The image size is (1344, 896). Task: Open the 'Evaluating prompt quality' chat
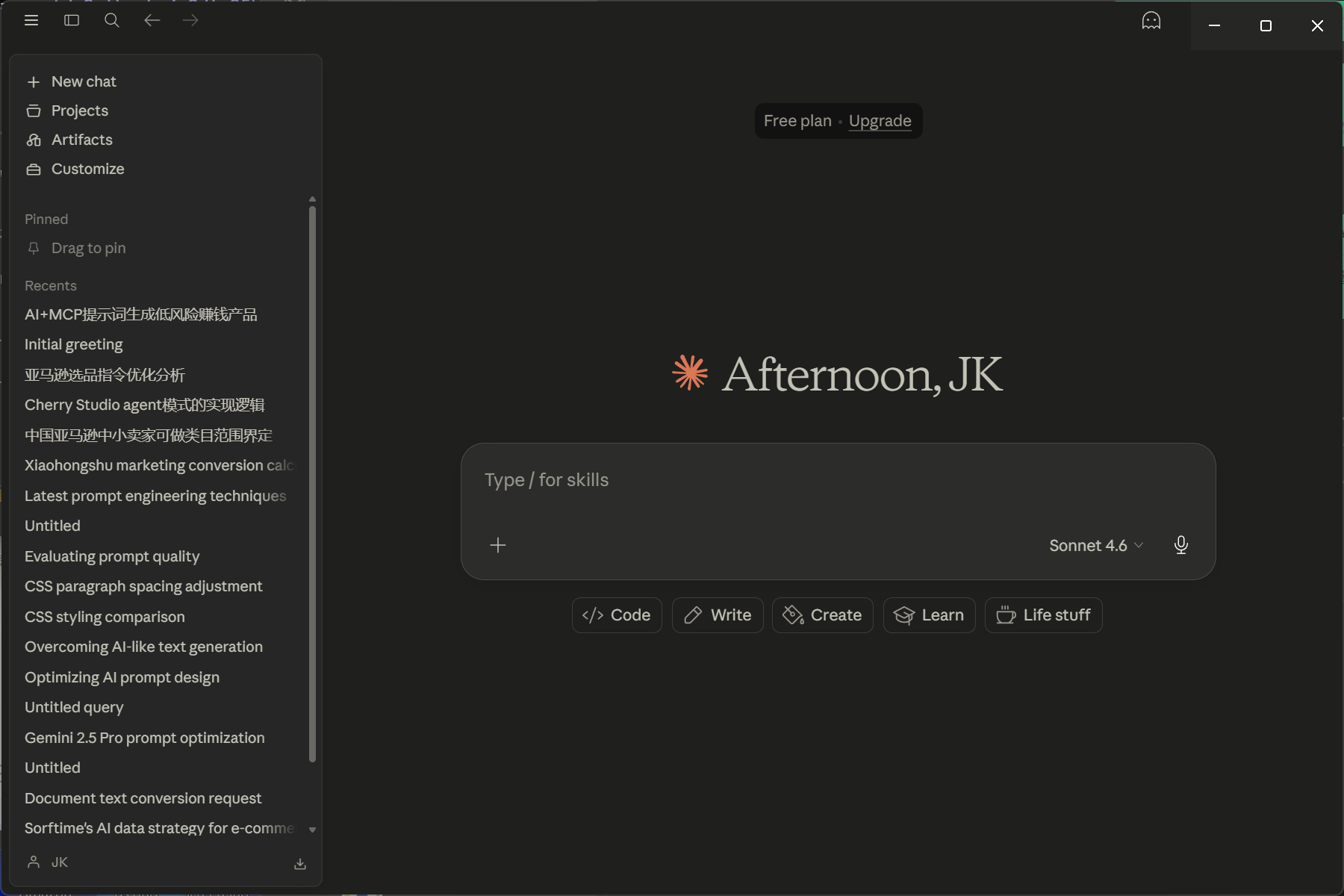click(112, 556)
